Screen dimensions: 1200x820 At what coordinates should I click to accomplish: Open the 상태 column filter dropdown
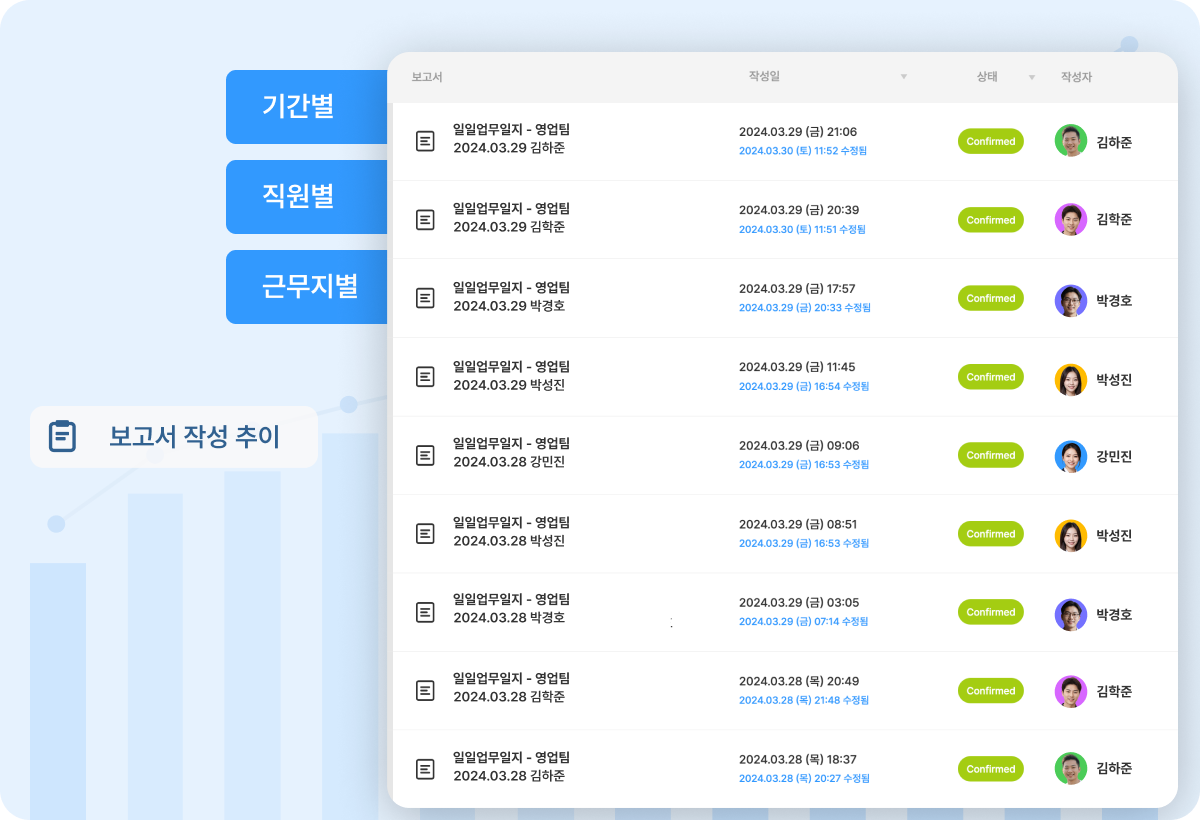pyautogui.click(x=1031, y=76)
